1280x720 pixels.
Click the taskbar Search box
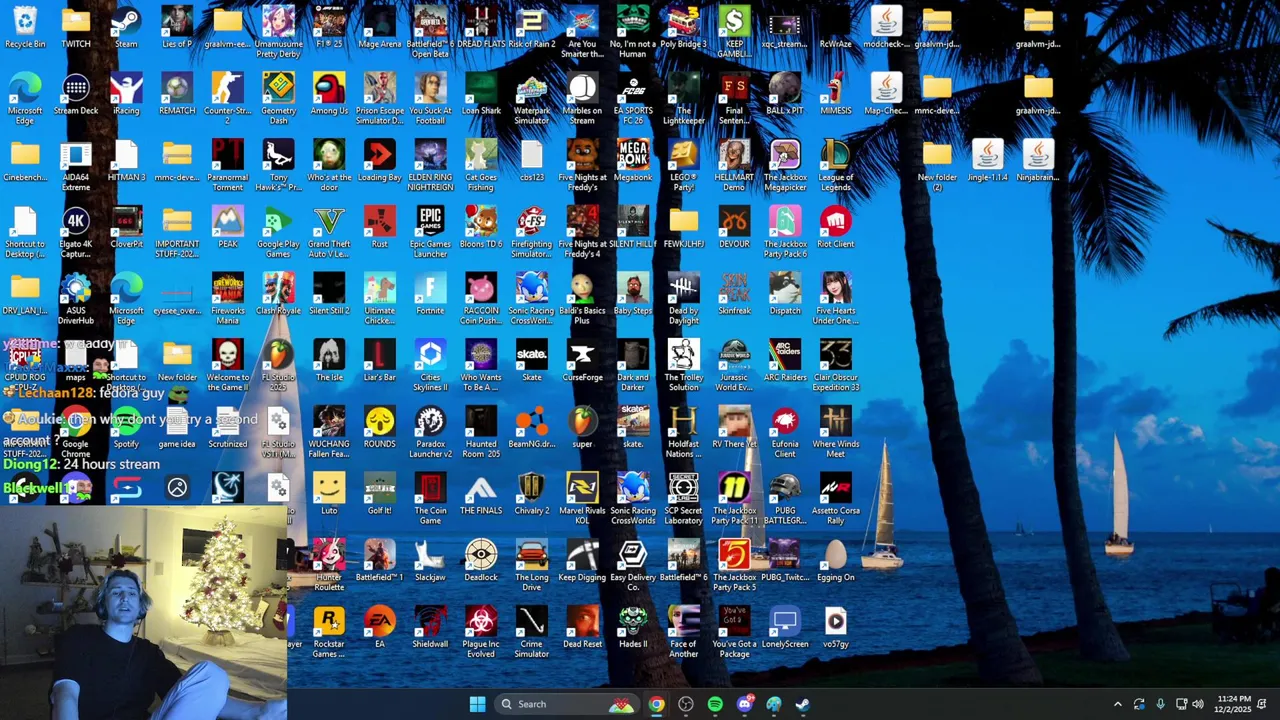pos(569,704)
